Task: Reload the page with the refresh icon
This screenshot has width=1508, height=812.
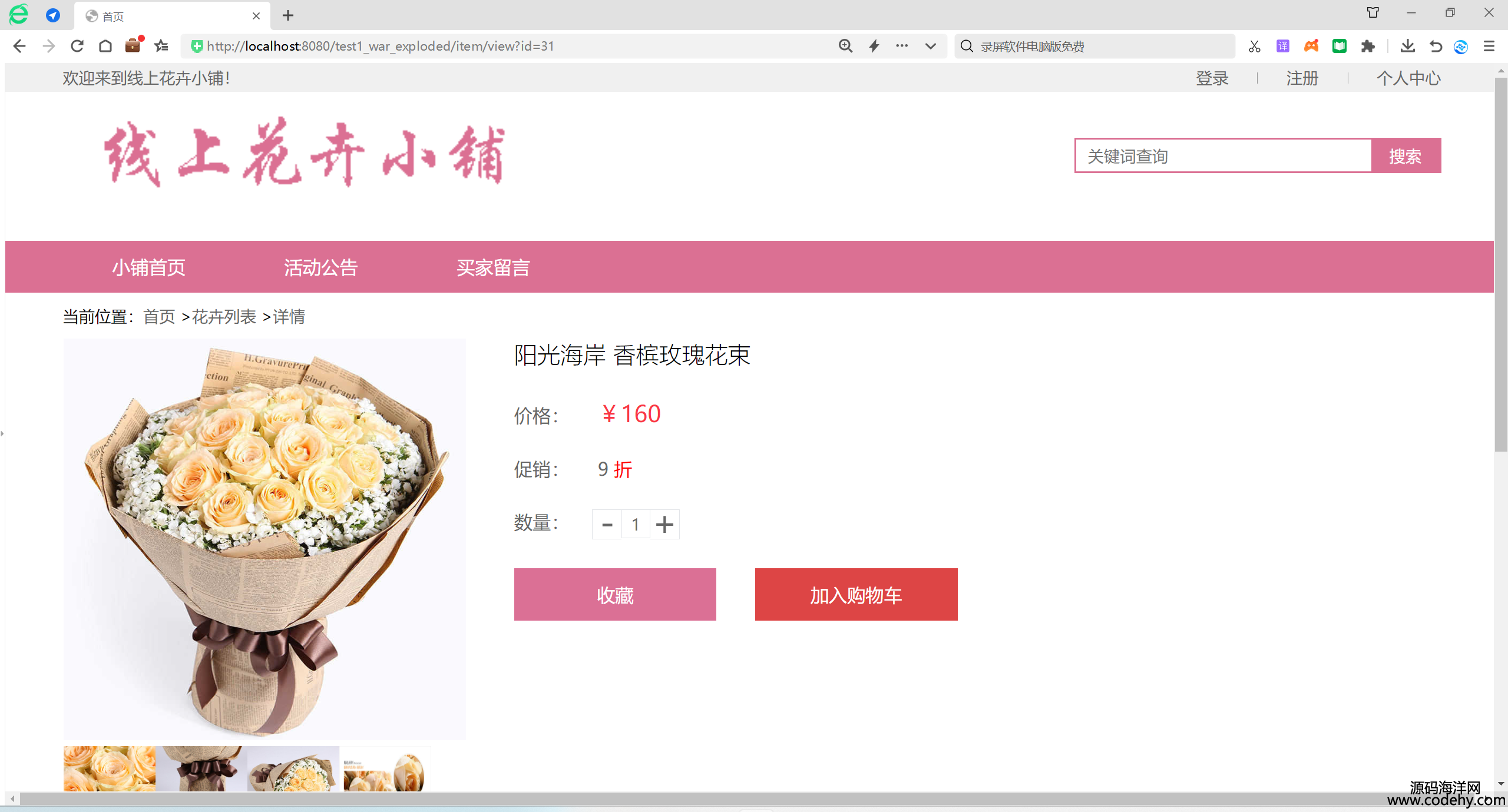Action: click(x=77, y=46)
